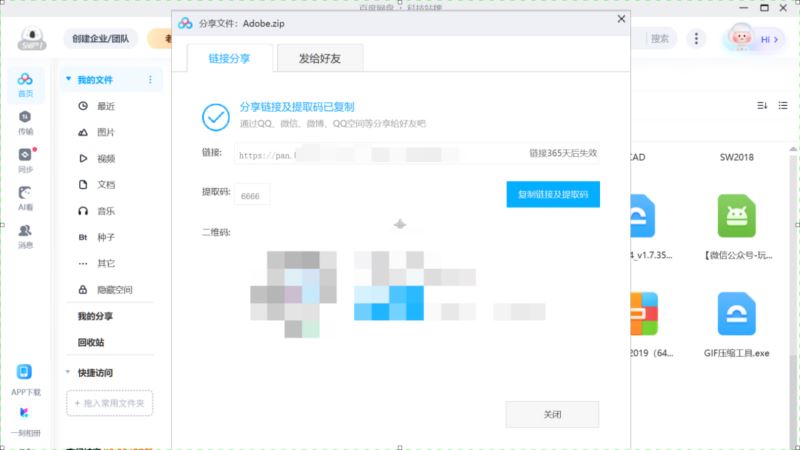Click the Hi profile avatar
Image resolution: width=800 pixels, height=450 pixels.
741,38
